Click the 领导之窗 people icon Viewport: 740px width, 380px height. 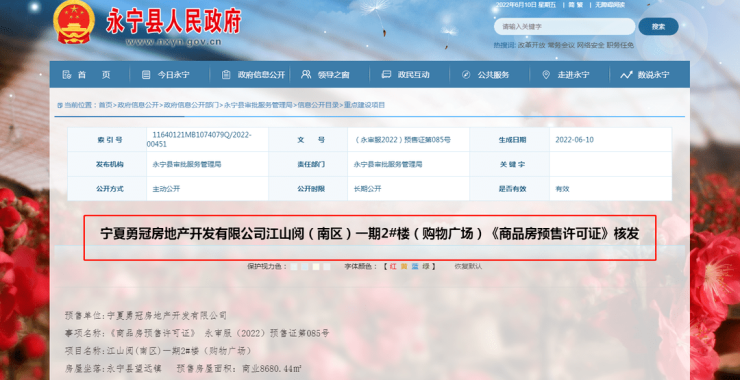[x=306, y=75]
